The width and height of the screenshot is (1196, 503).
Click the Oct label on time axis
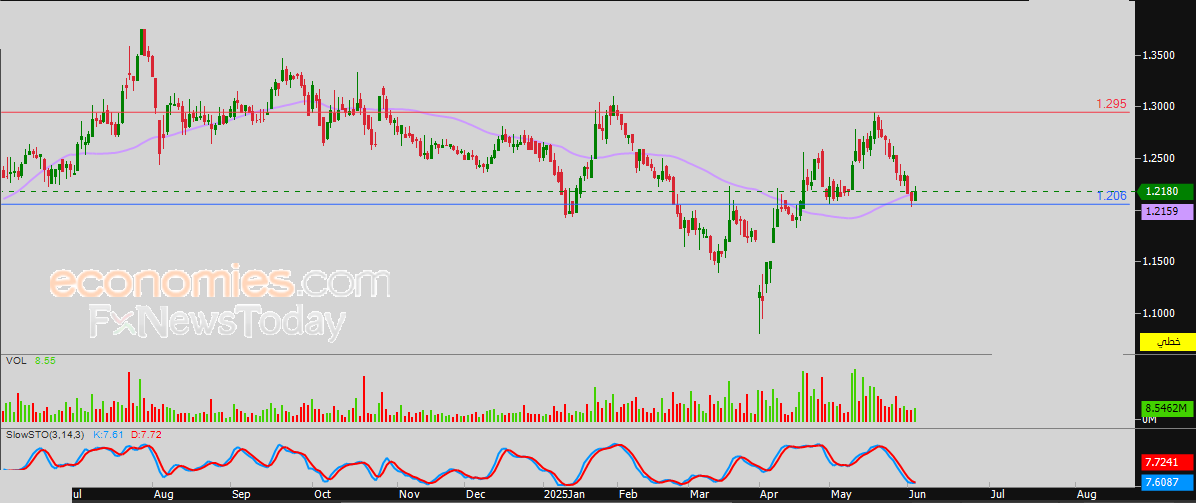point(323,495)
